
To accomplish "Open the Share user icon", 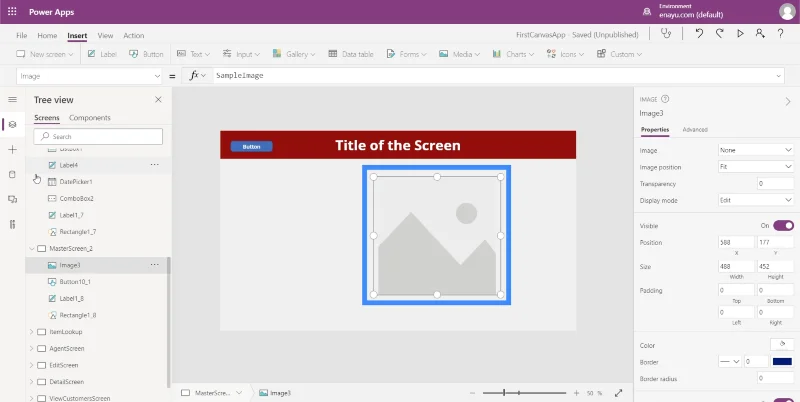I will pyautogui.click(x=760, y=34).
